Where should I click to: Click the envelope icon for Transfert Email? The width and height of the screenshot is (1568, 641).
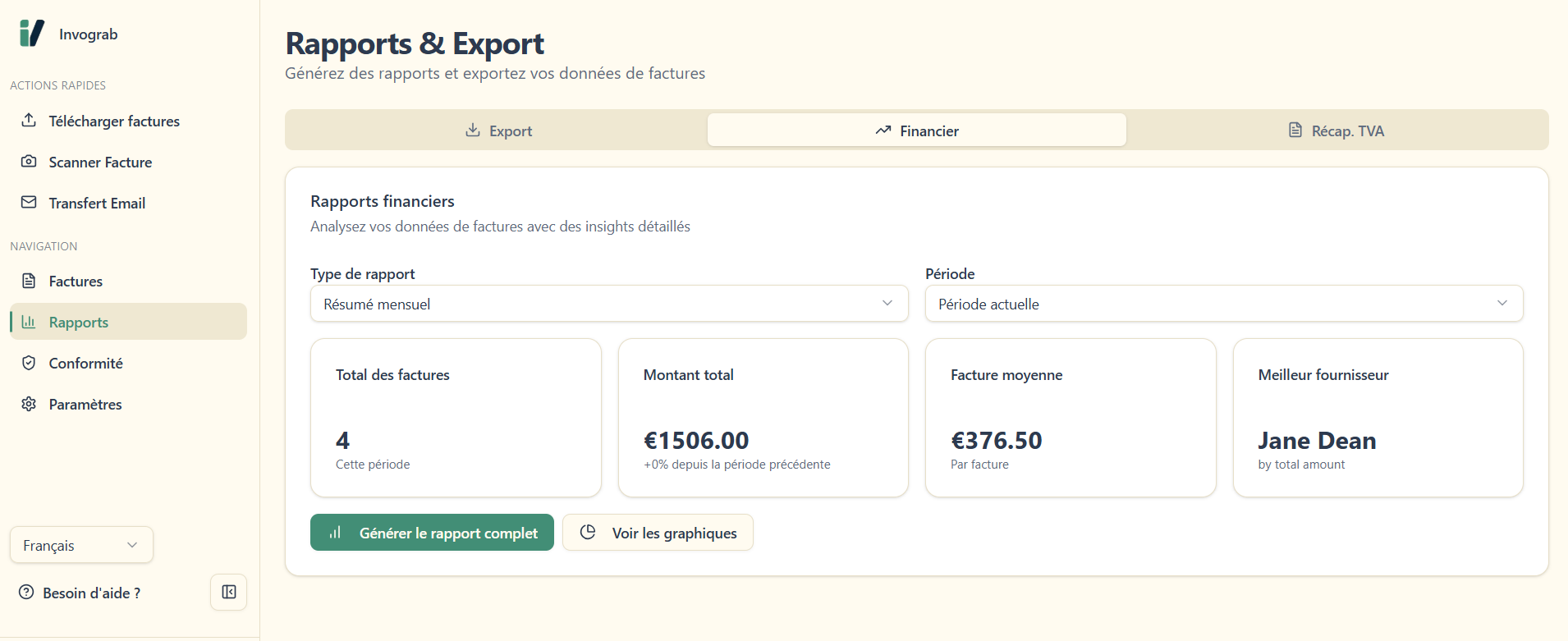pos(29,203)
